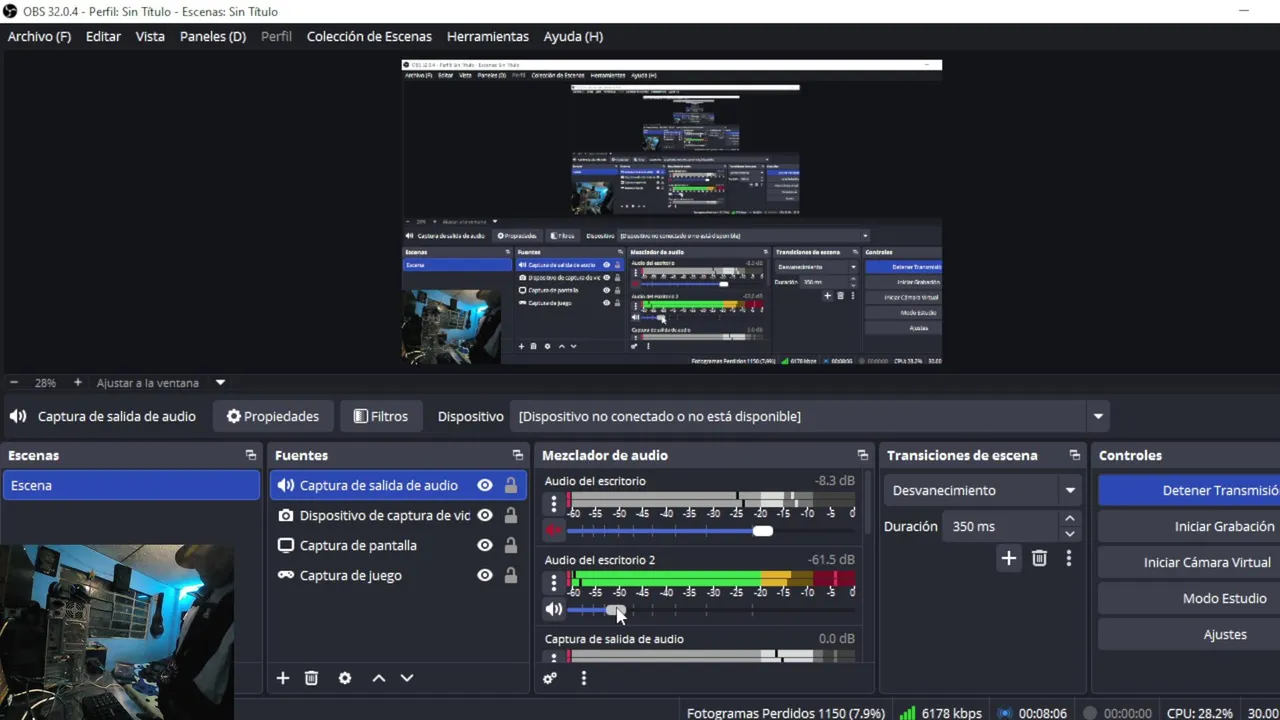Screen dimensions: 1280x720
Task: Decrease Duración with down arrow
Action: click(1070, 534)
